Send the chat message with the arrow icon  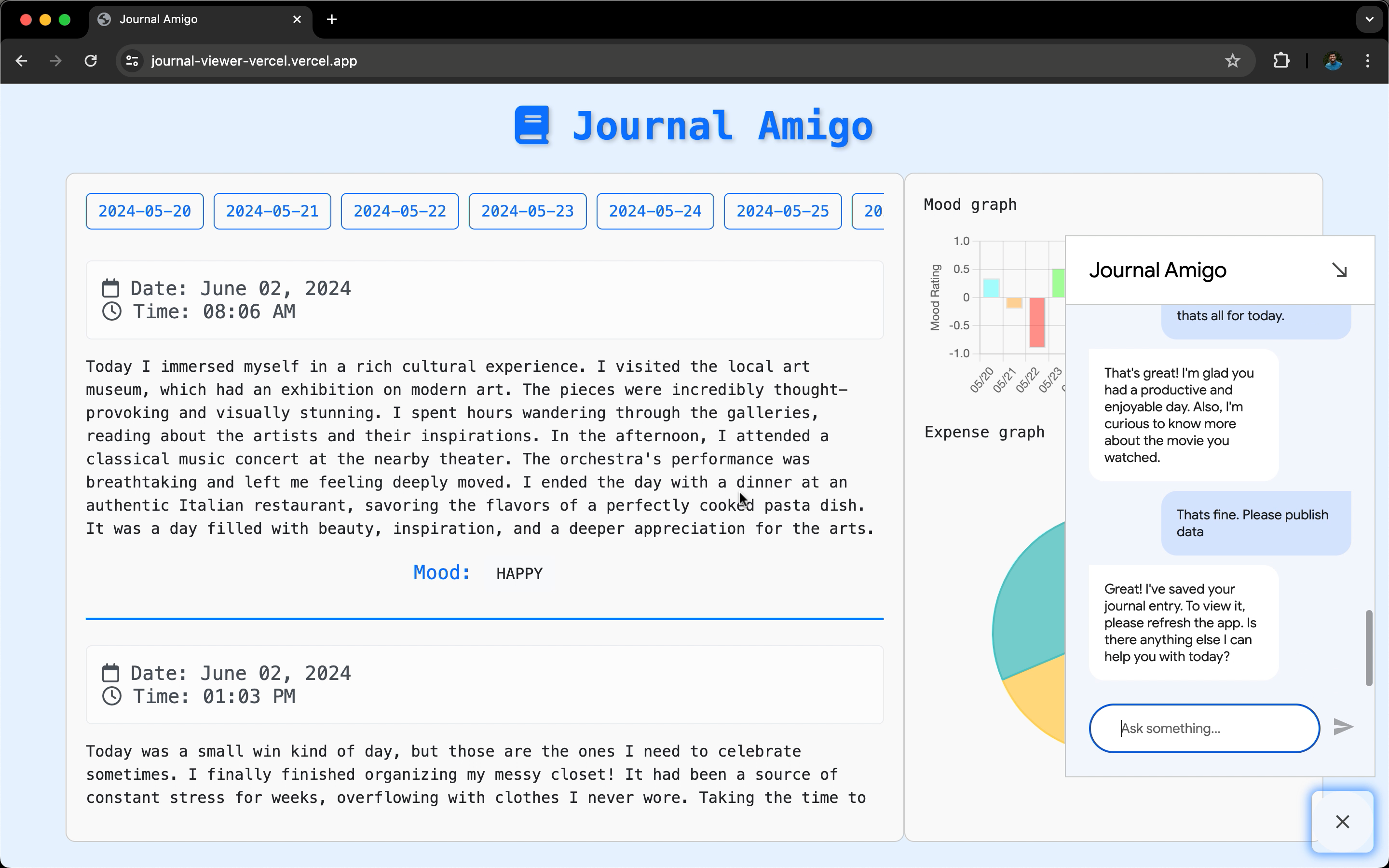(x=1343, y=727)
